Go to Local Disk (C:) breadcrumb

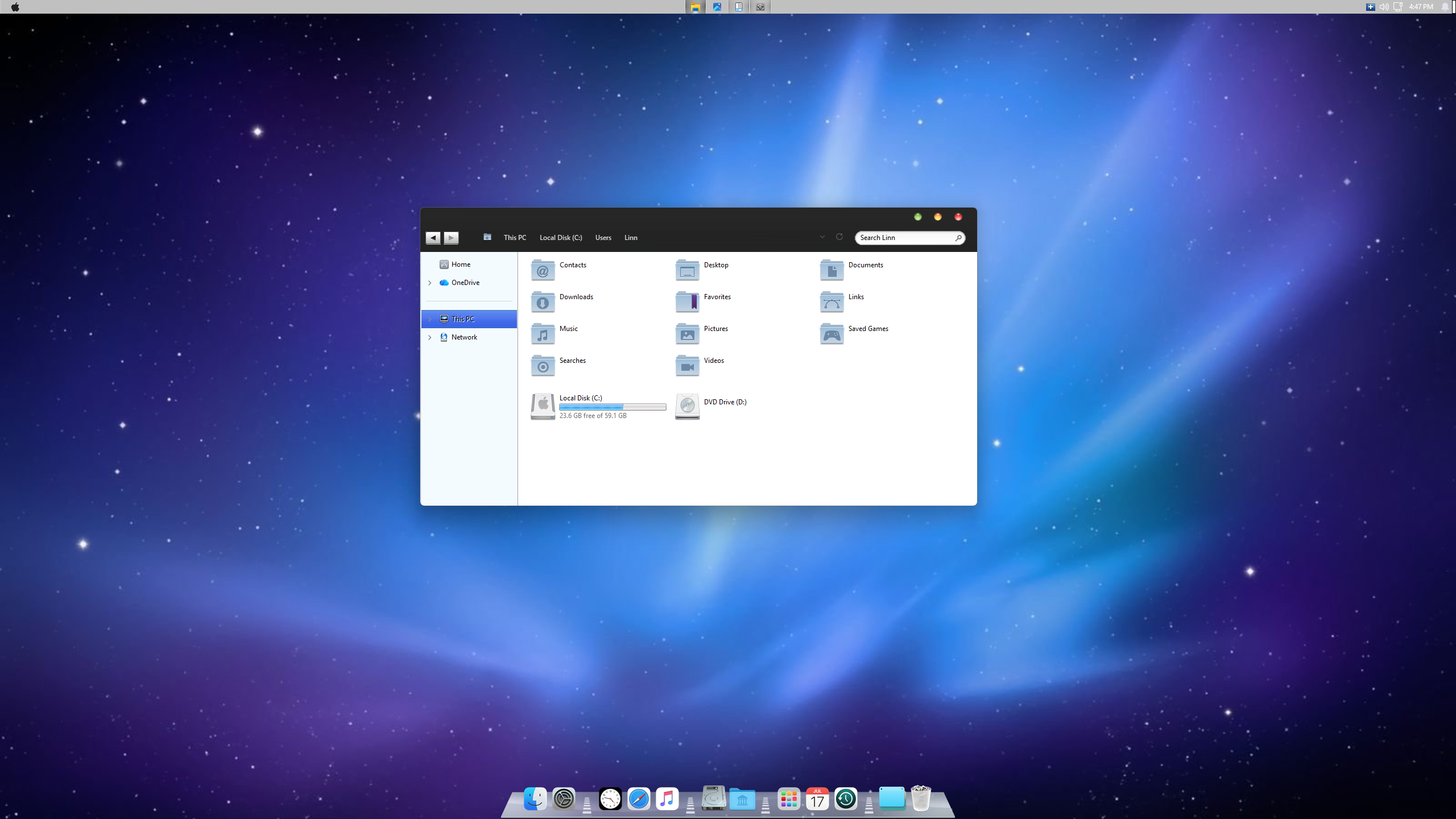pos(560,238)
